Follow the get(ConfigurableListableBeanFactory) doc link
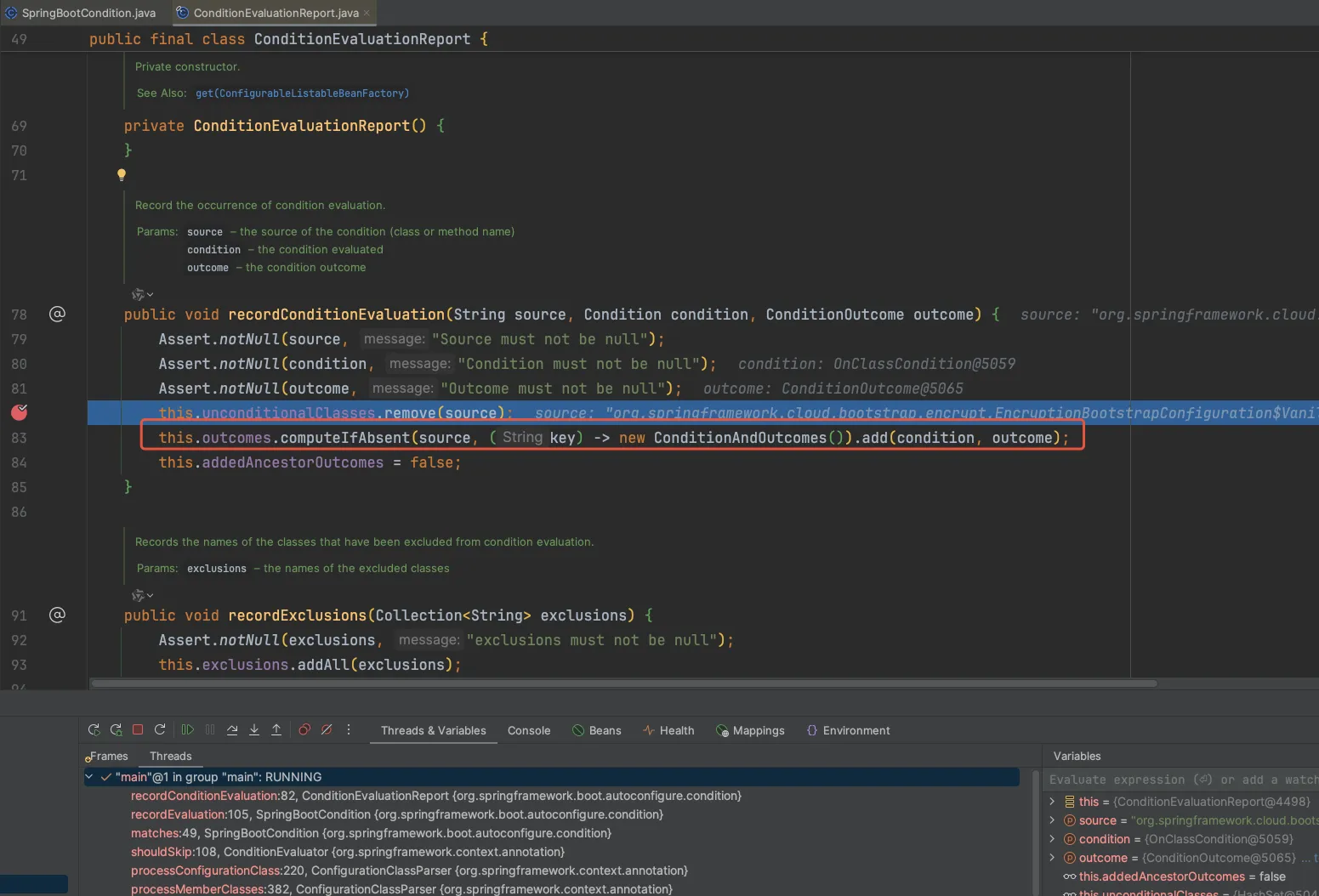 302,94
